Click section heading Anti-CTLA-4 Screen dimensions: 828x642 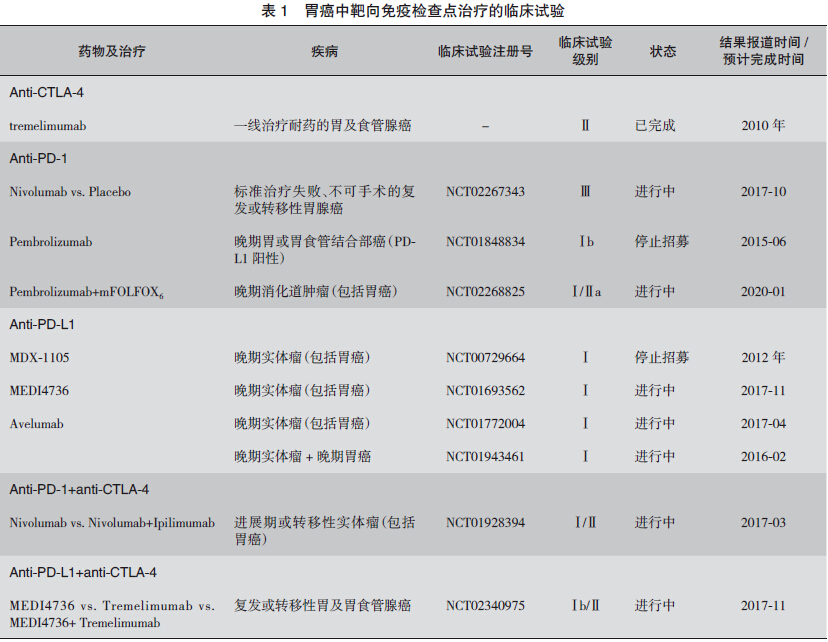[46, 92]
